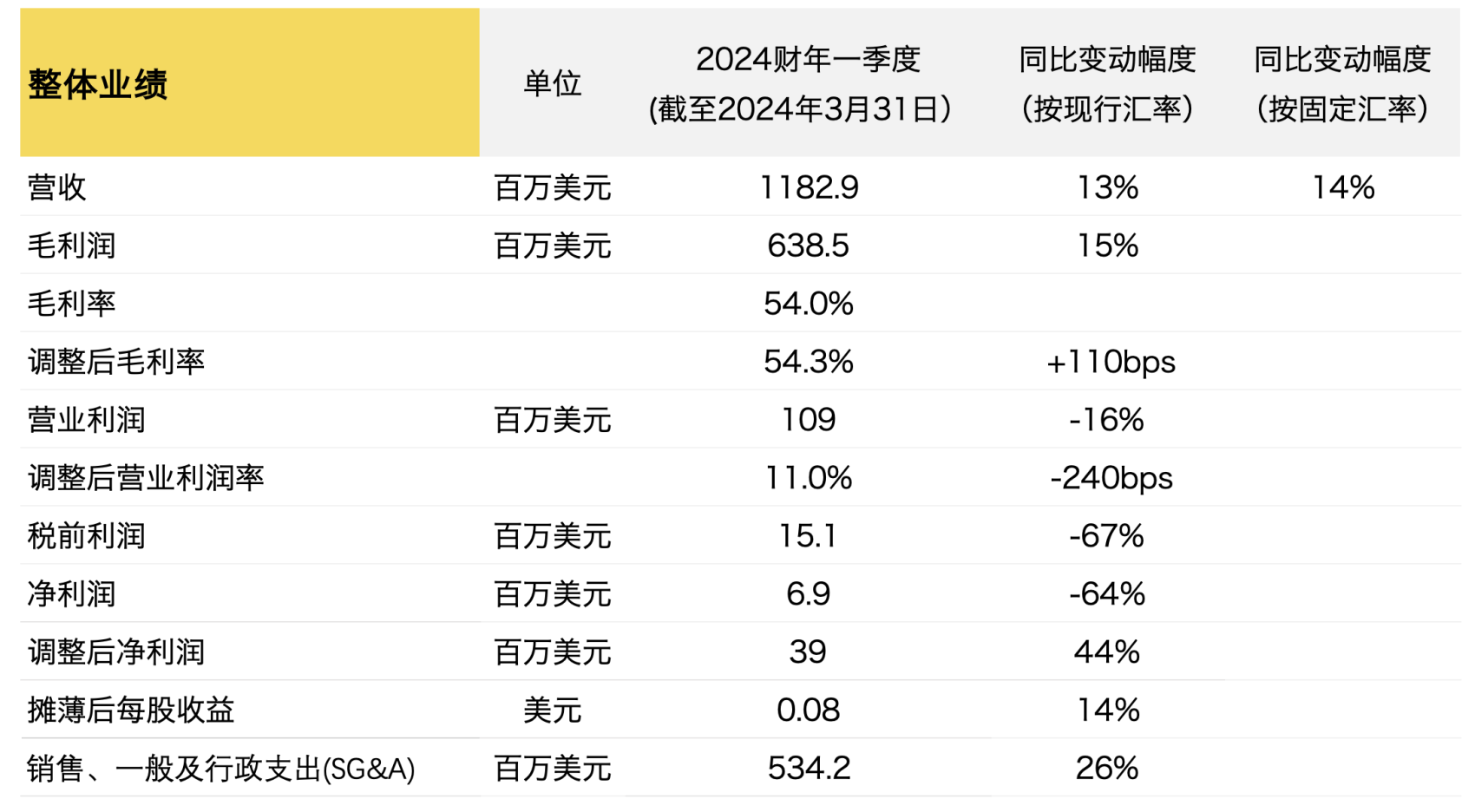Select the 营收 row label
Screen dimensions: 1475x812
click(57, 187)
